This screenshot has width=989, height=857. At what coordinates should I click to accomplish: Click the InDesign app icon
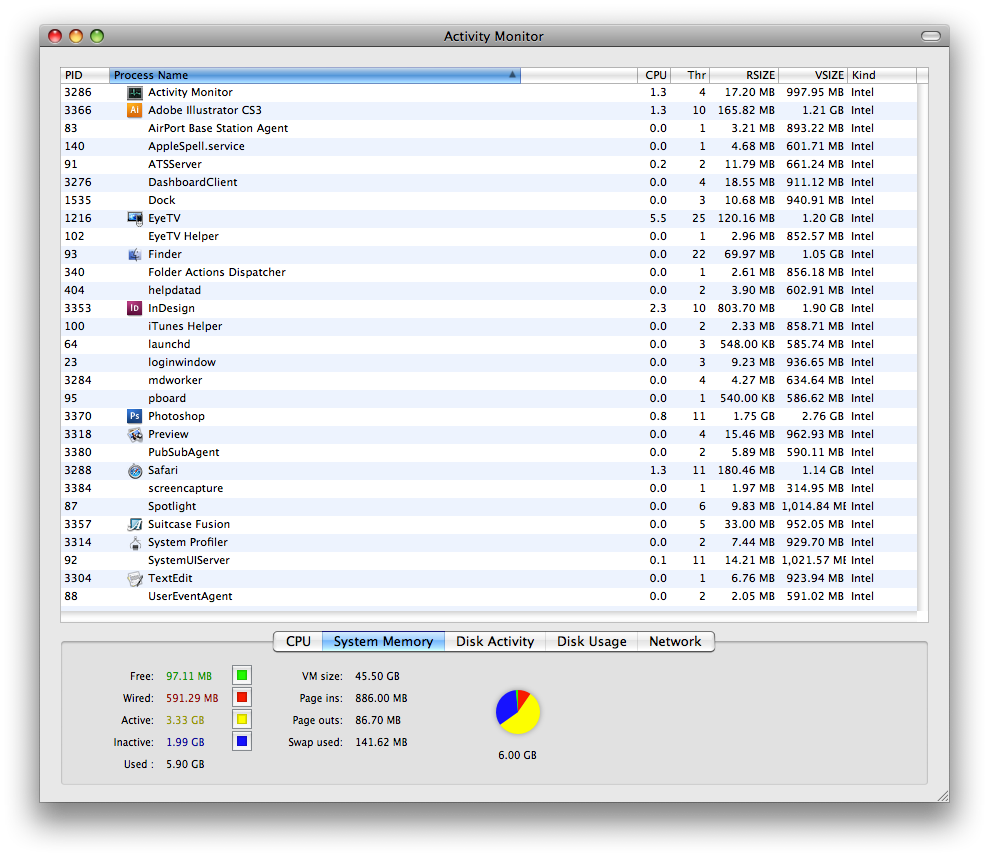[x=134, y=308]
